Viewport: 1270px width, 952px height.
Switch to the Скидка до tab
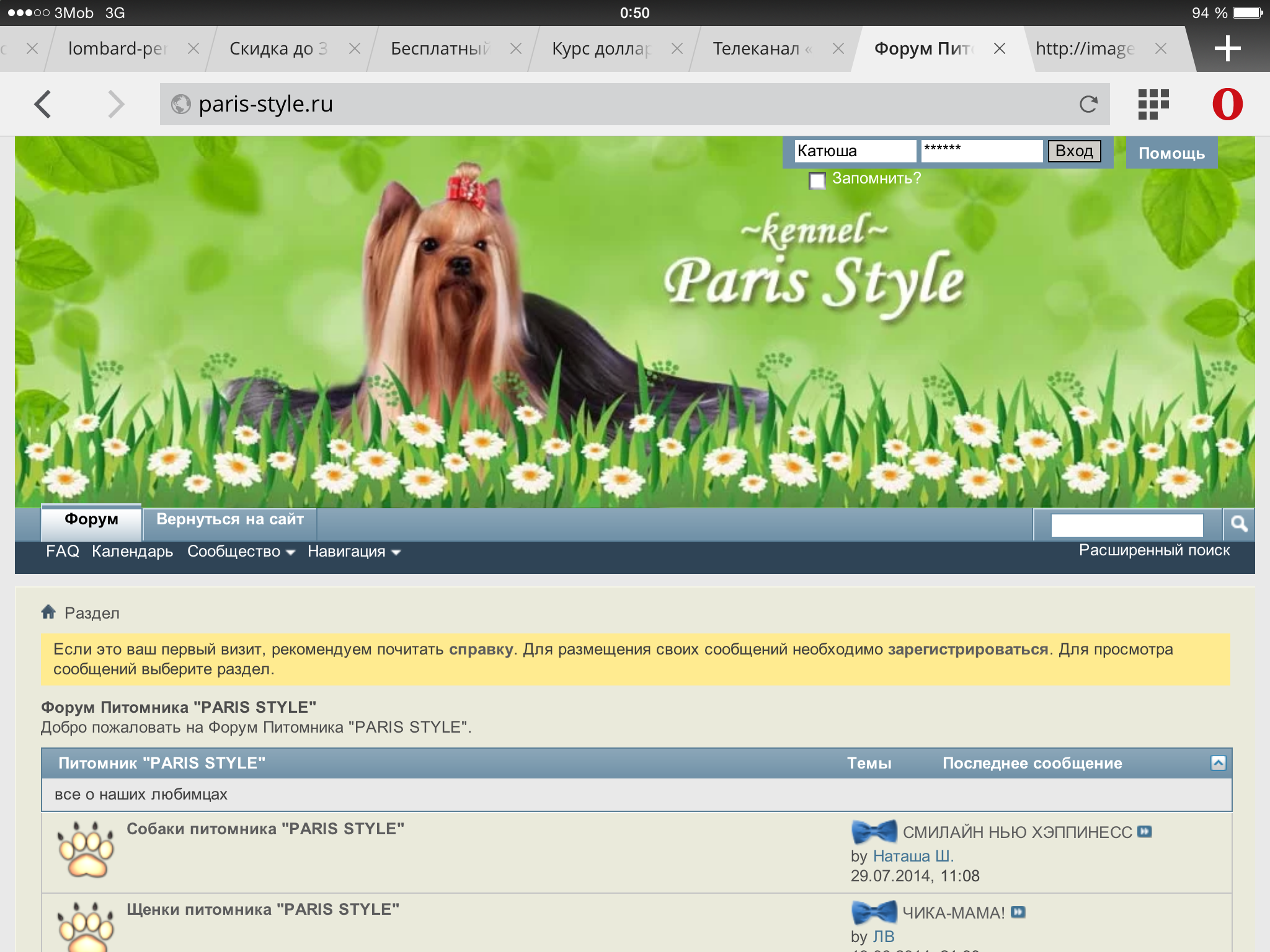[278, 48]
